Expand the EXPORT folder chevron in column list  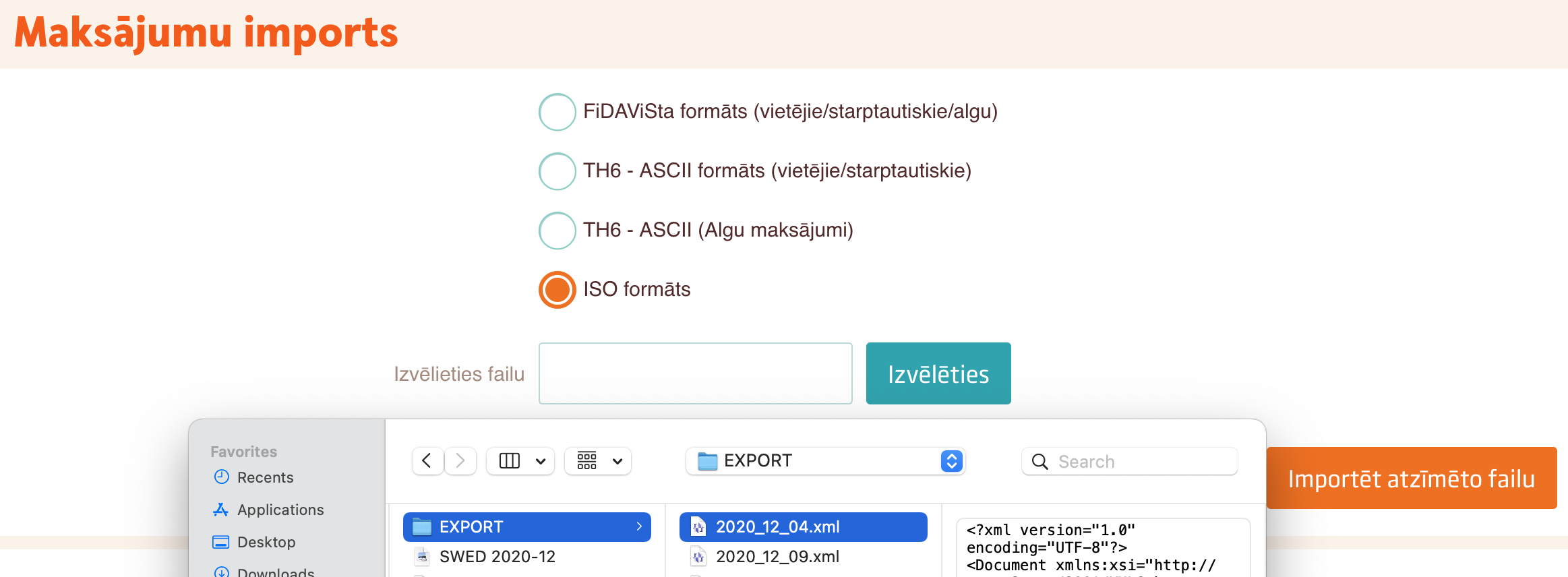(x=638, y=526)
